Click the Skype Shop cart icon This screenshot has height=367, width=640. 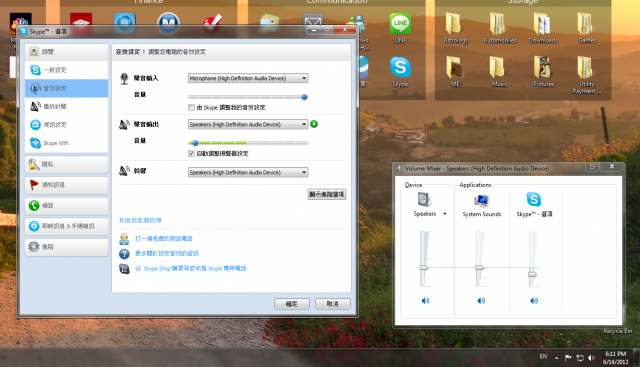coord(124,269)
